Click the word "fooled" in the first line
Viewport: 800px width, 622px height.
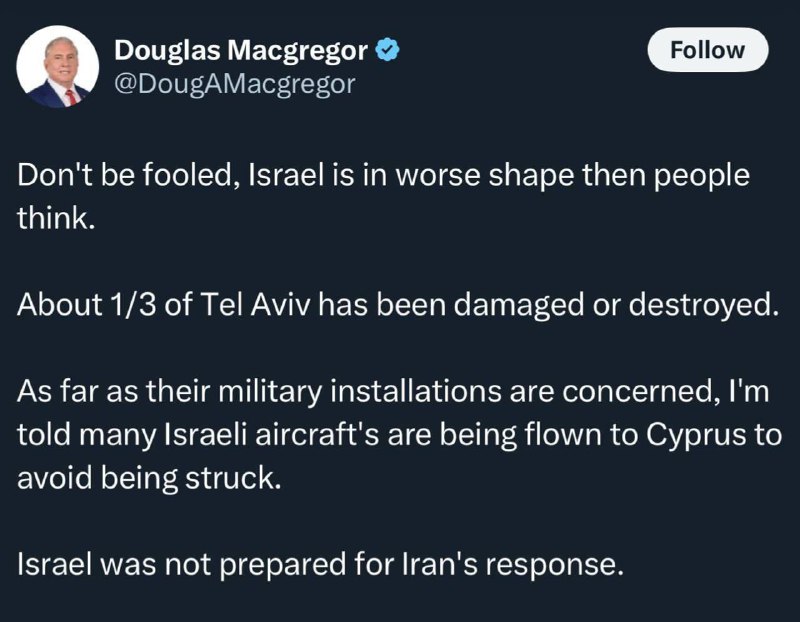click(x=187, y=175)
